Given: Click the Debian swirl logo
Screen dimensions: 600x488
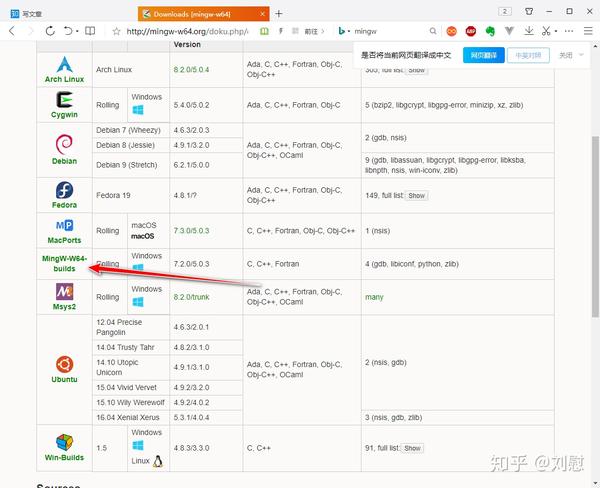Looking at the screenshot, I should tap(64, 144).
